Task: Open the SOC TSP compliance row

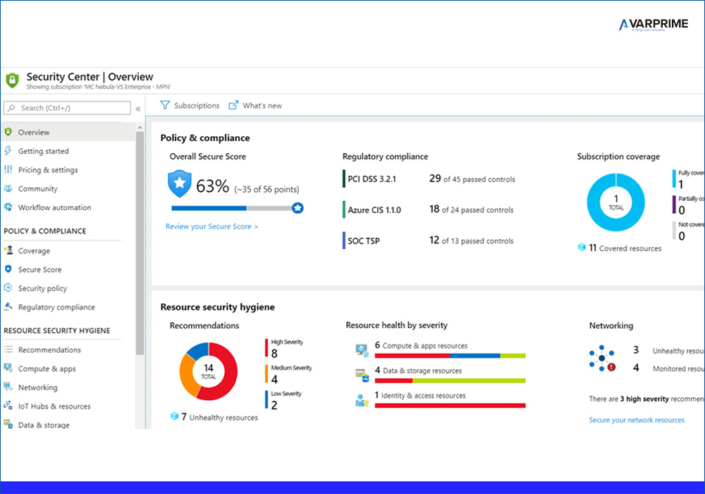Action: click(x=428, y=240)
